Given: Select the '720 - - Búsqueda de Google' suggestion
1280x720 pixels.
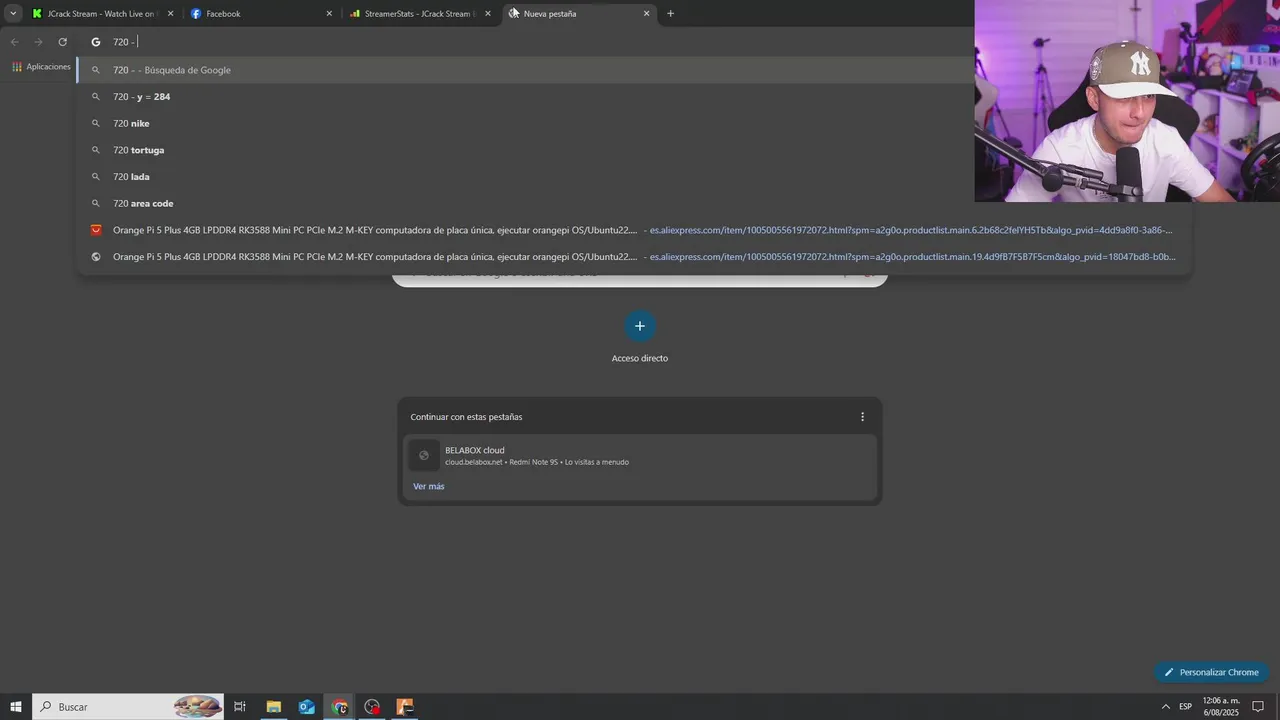Looking at the screenshot, I should (x=525, y=70).
